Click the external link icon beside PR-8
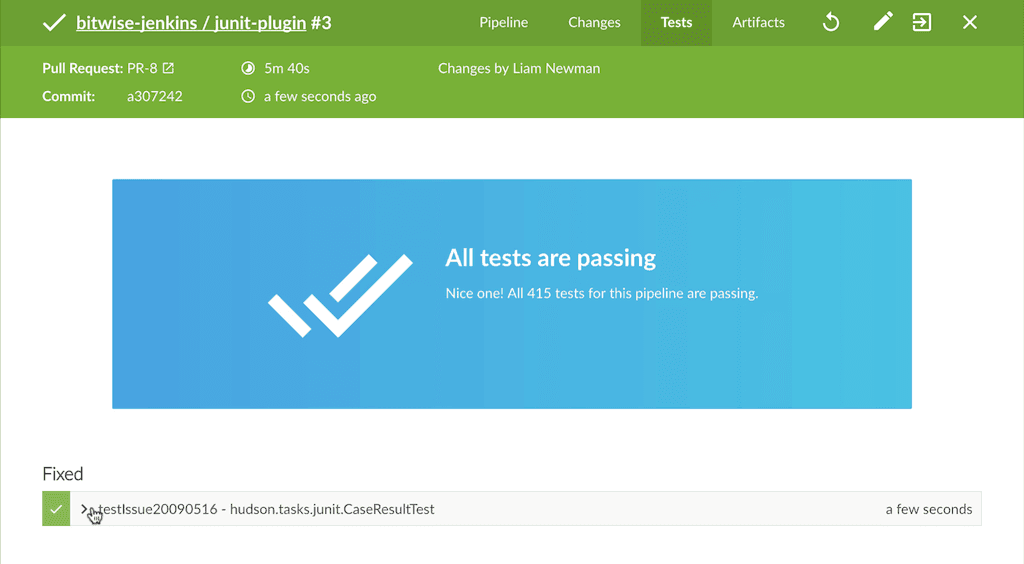 (x=168, y=68)
